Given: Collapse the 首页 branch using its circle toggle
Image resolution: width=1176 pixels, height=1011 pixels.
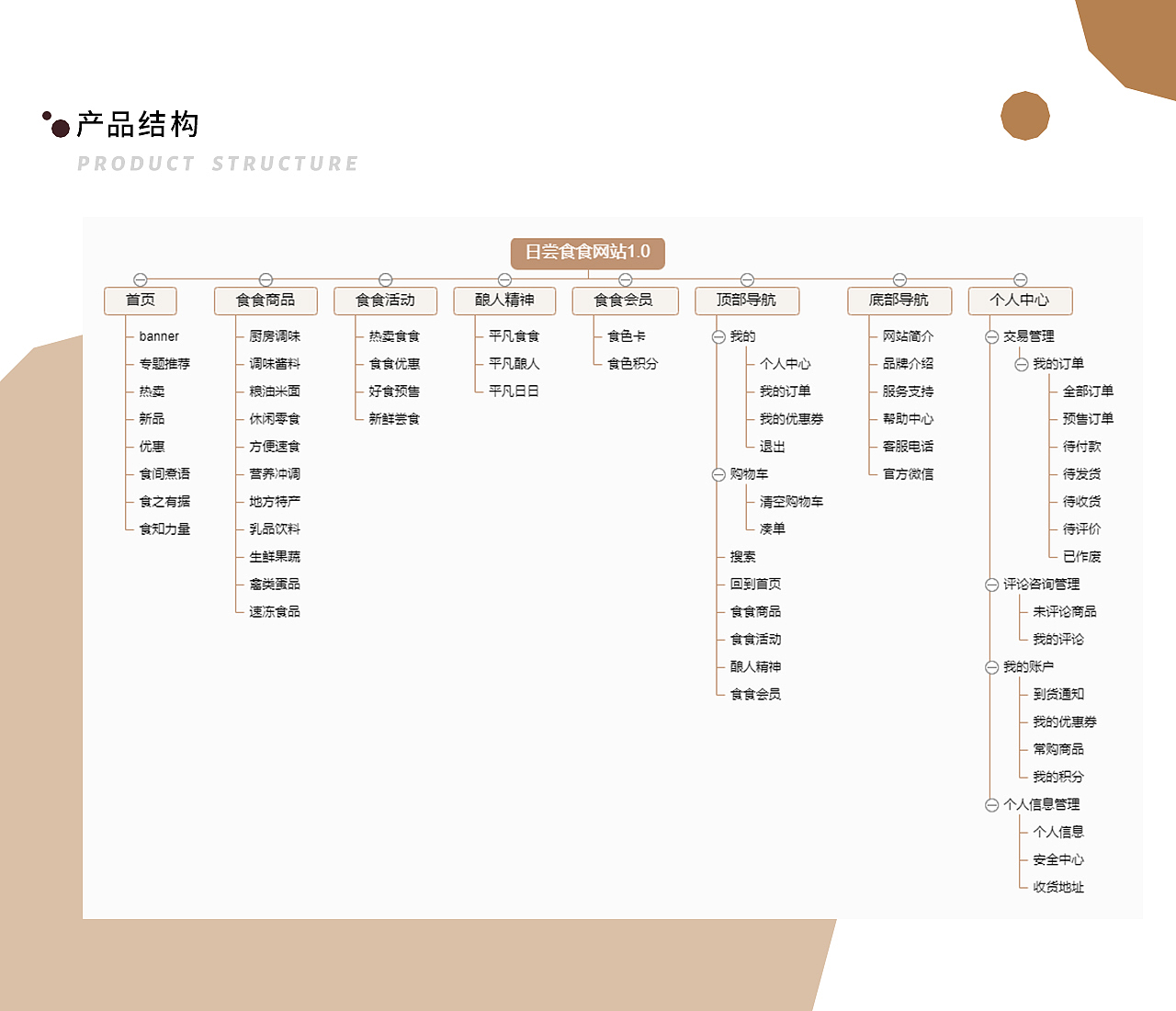Looking at the screenshot, I should [x=140, y=279].
